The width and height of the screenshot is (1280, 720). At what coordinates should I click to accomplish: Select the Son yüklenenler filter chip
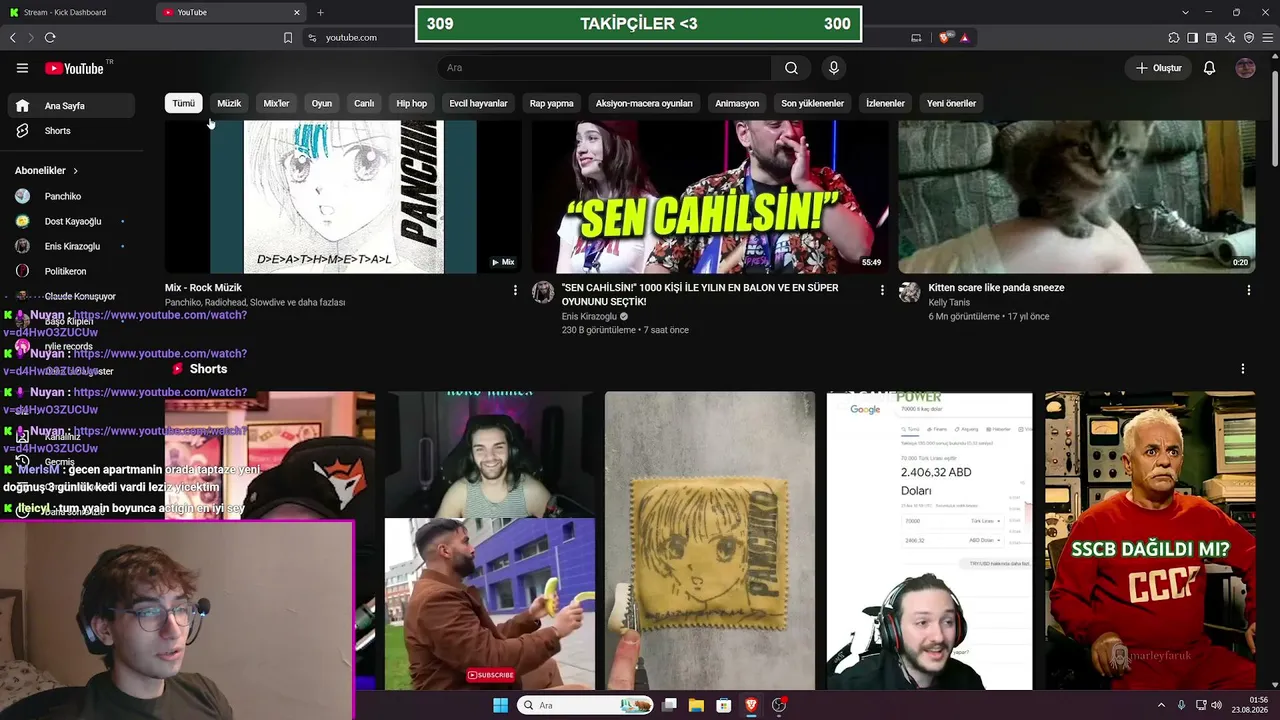[813, 103]
